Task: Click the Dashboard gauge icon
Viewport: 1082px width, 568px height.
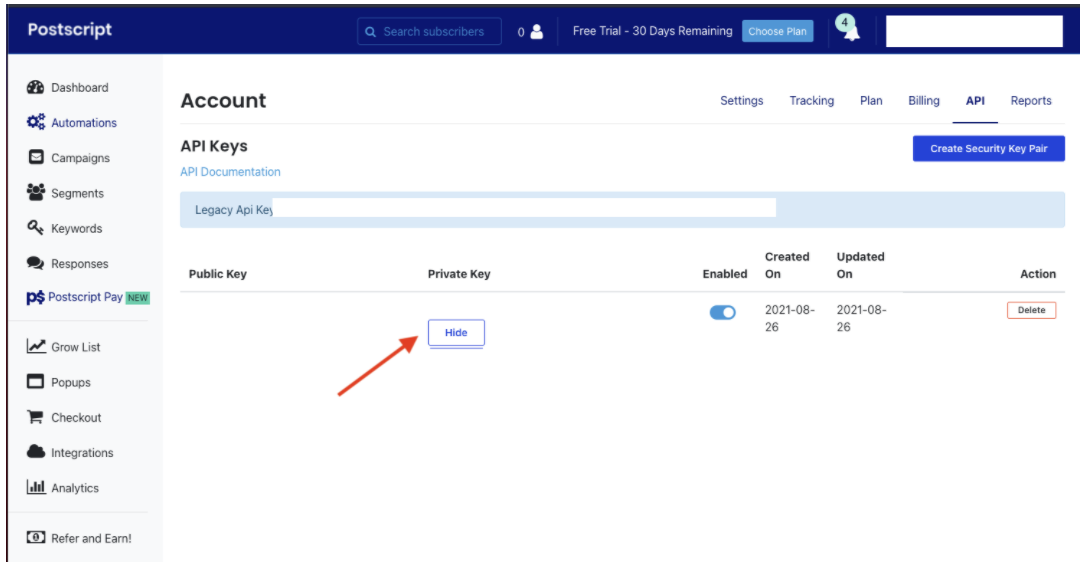Action: (36, 88)
